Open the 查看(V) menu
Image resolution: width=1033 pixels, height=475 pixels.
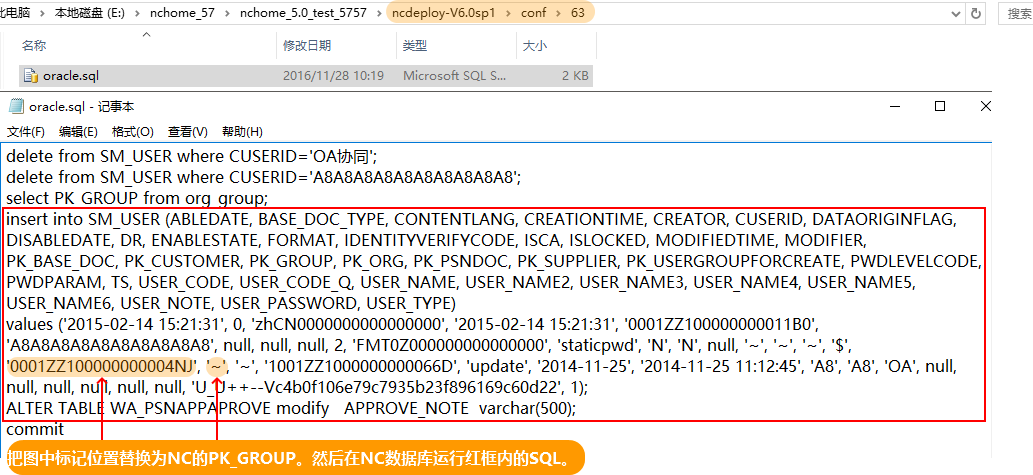click(187, 131)
